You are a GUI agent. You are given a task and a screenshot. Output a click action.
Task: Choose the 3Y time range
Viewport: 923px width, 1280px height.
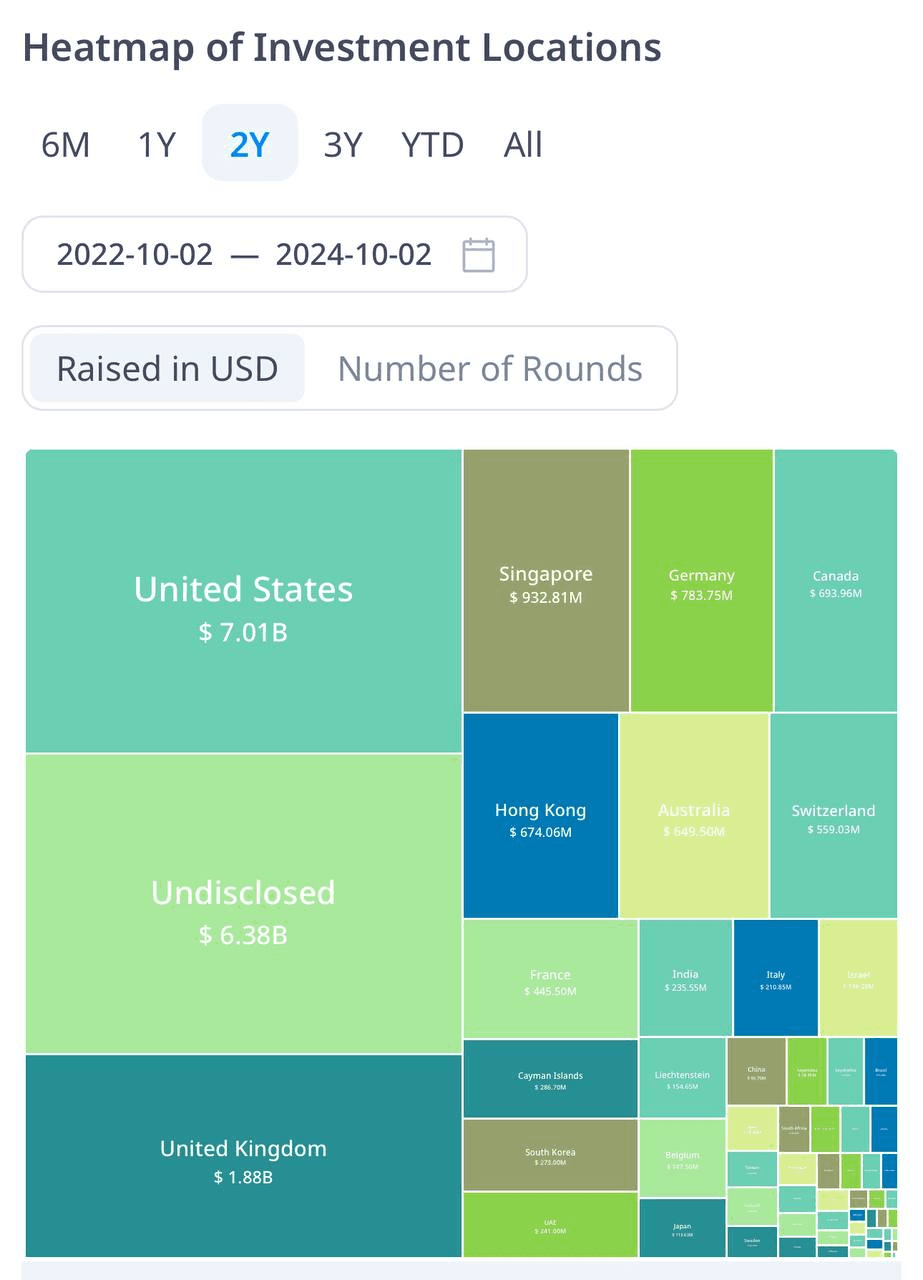[x=343, y=144]
